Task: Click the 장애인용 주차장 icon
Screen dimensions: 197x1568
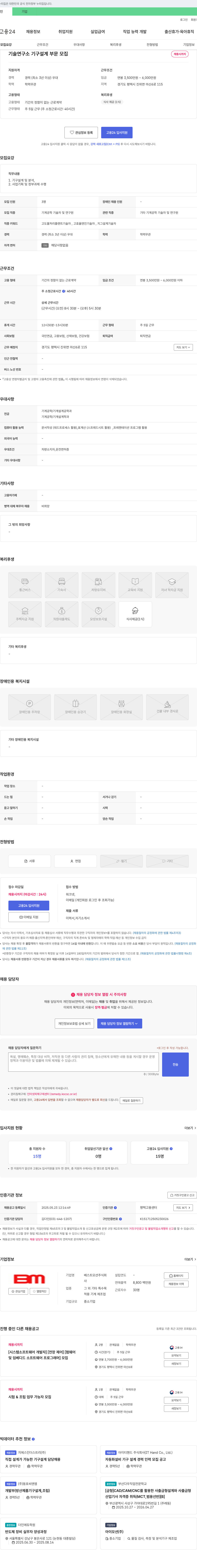Action: (x=29, y=707)
